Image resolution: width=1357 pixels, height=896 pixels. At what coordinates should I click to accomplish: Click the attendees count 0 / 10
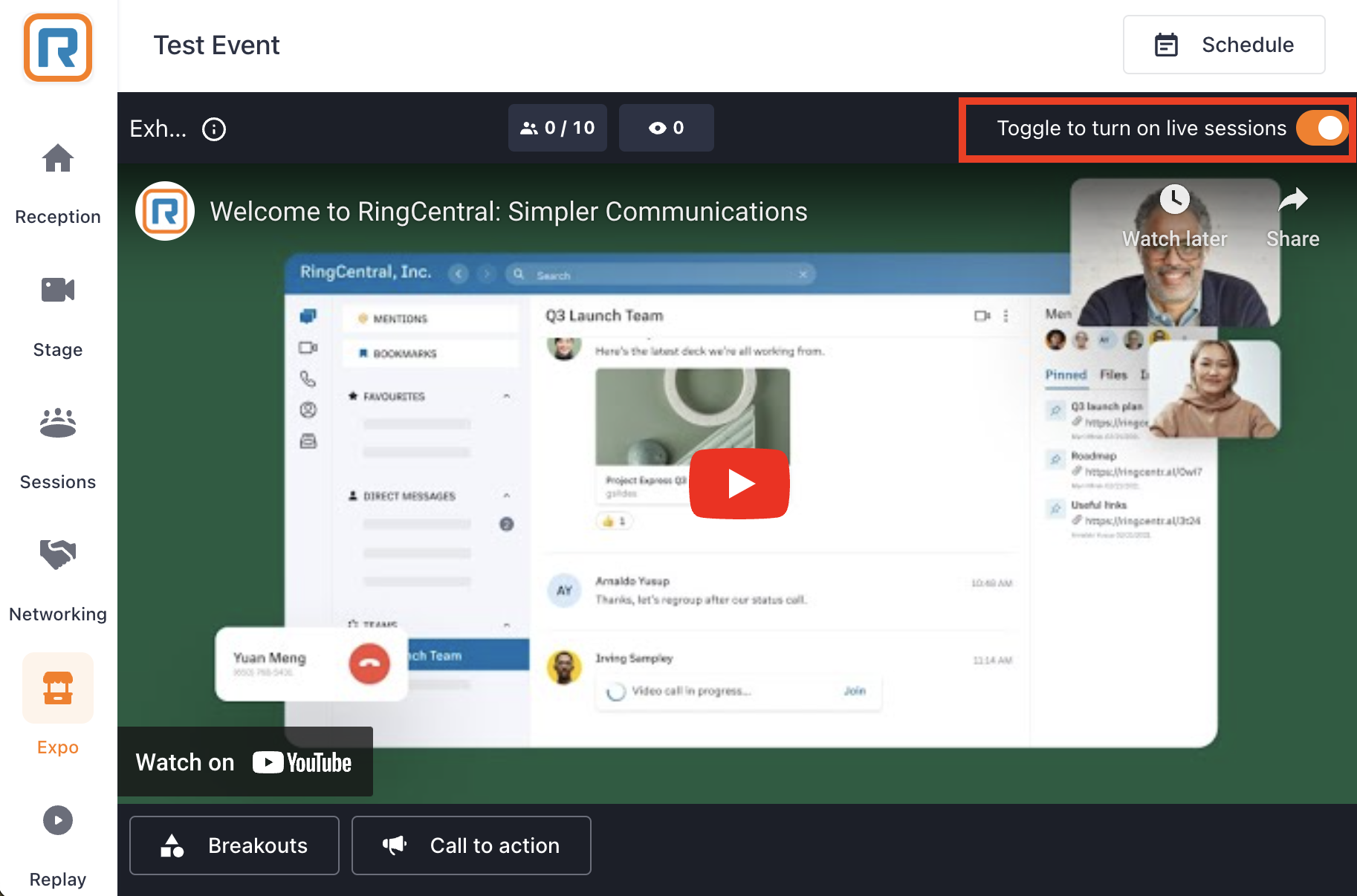[x=557, y=128]
